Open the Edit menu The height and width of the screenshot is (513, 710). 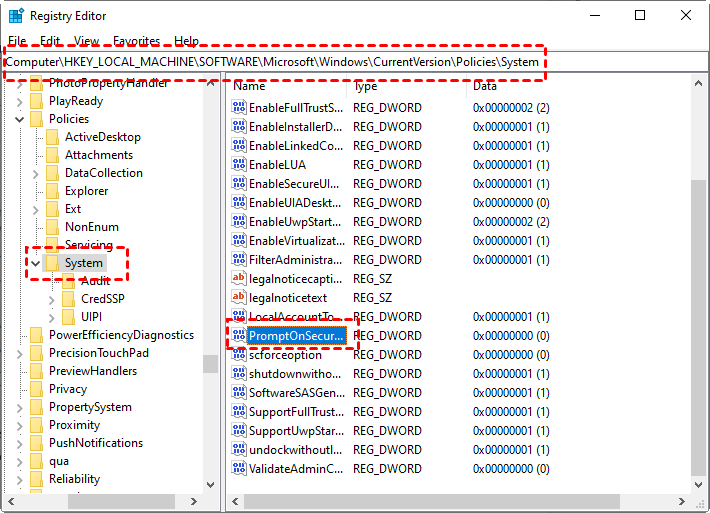point(50,41)
